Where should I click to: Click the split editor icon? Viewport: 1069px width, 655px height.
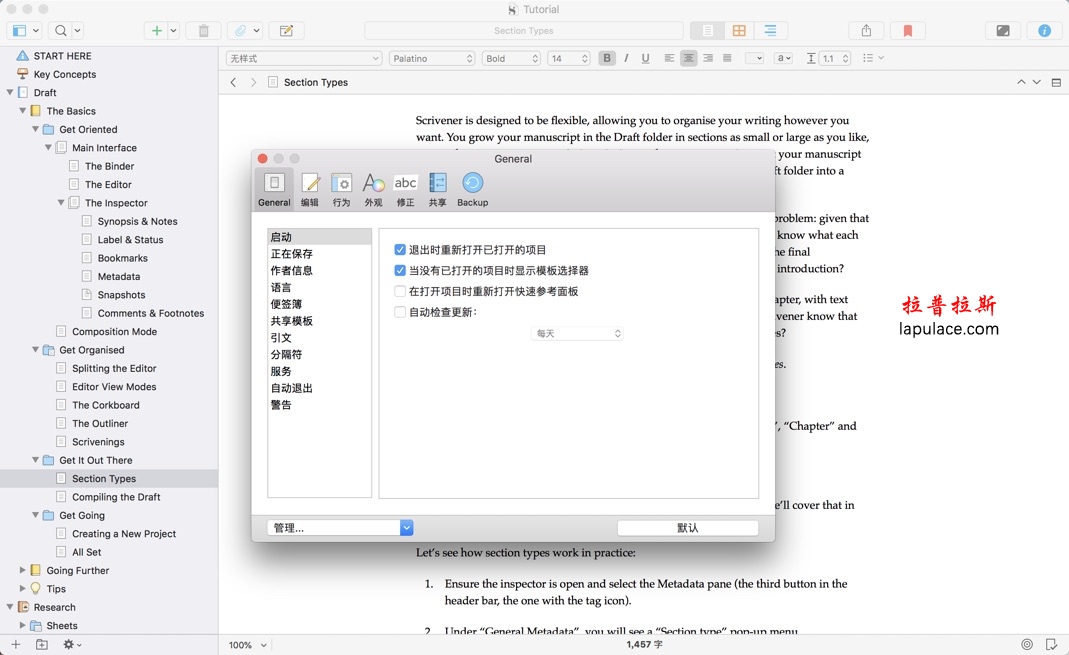(x=1056, y=82)
